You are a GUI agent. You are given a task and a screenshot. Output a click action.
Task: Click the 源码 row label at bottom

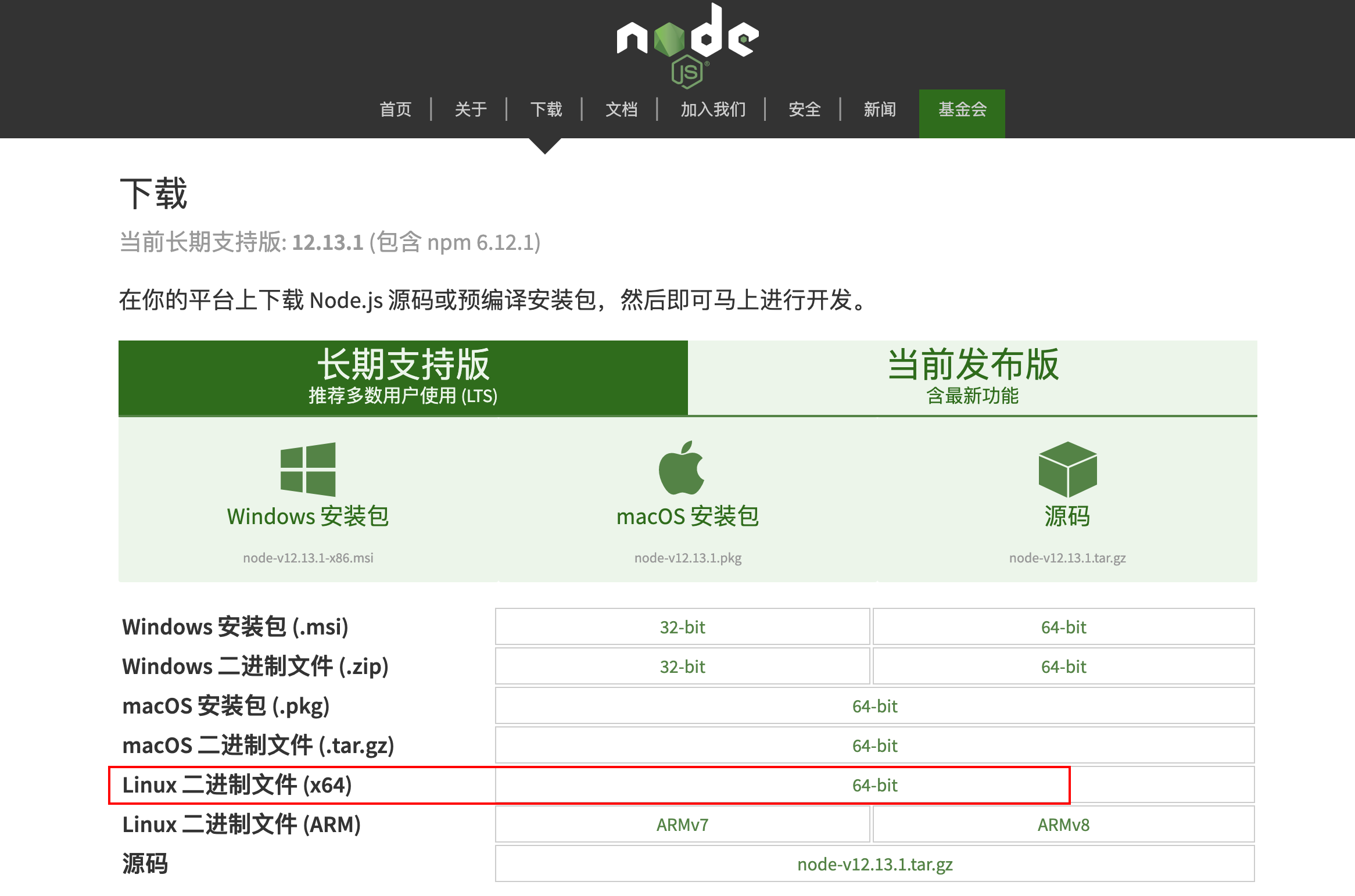tap(145, 863)
